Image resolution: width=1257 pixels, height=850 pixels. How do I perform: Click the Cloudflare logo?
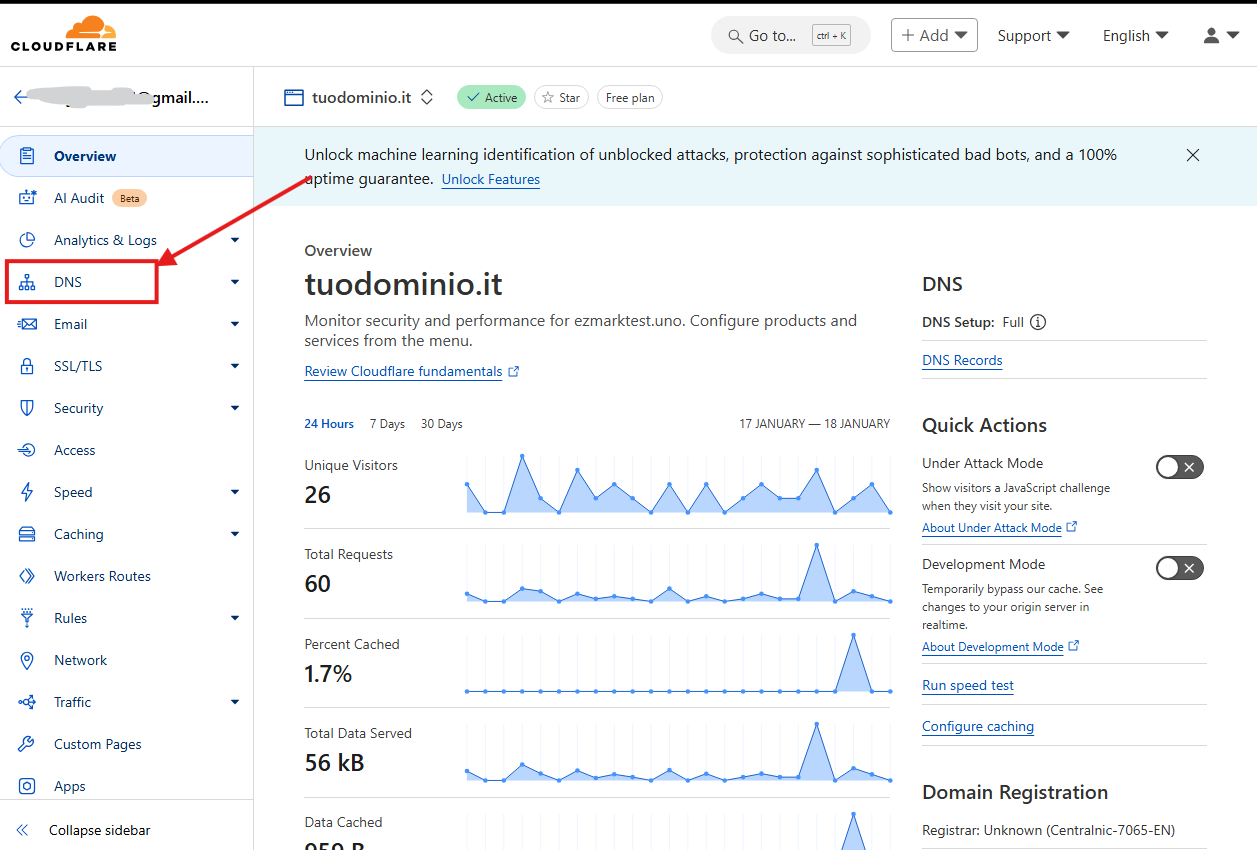pos(64,34)
